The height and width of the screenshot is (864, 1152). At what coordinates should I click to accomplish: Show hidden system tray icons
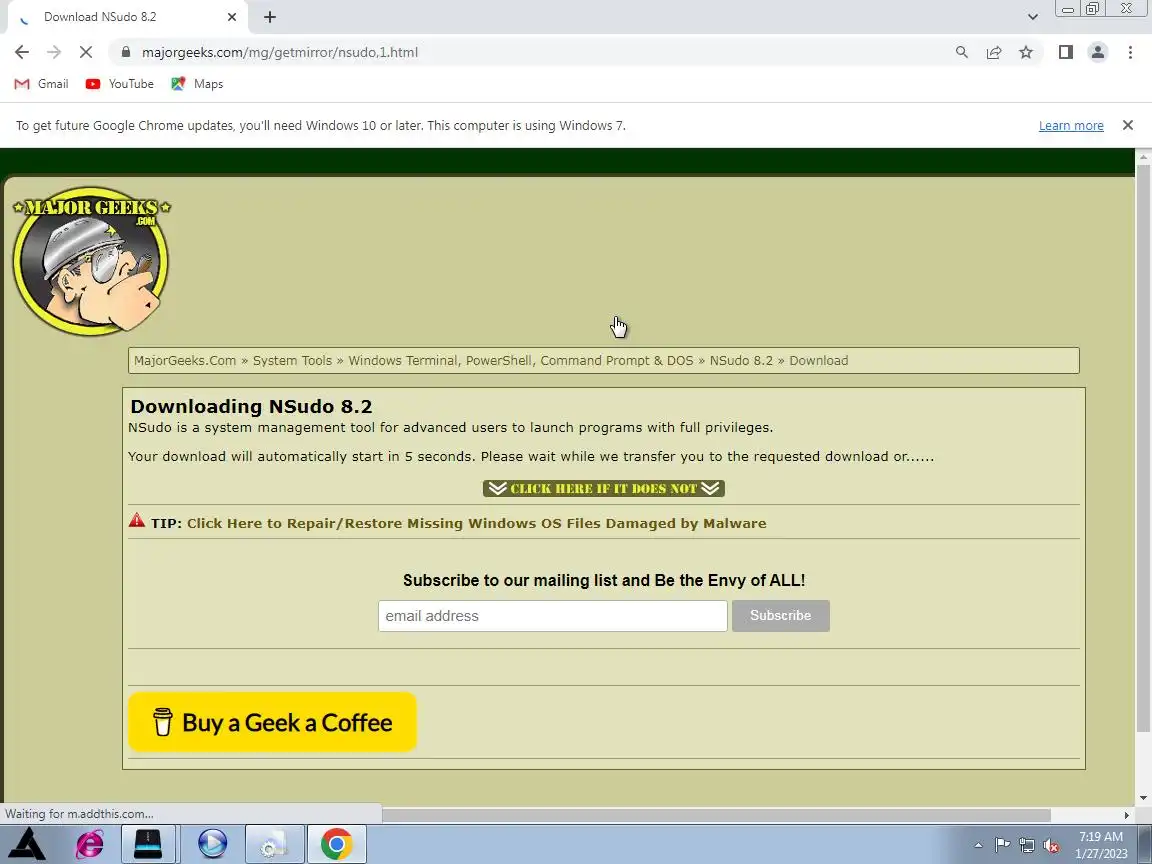click(978, 845)
